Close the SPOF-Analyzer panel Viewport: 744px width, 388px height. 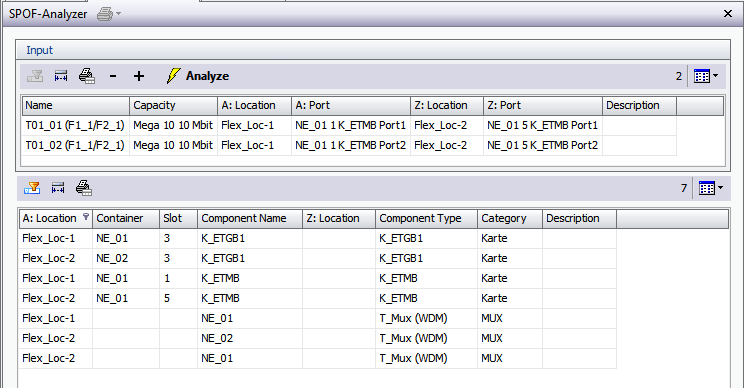(x=727, y=14)
